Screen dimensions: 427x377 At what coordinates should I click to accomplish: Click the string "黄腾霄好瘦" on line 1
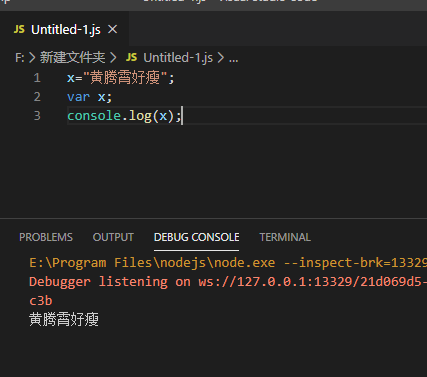125,78
